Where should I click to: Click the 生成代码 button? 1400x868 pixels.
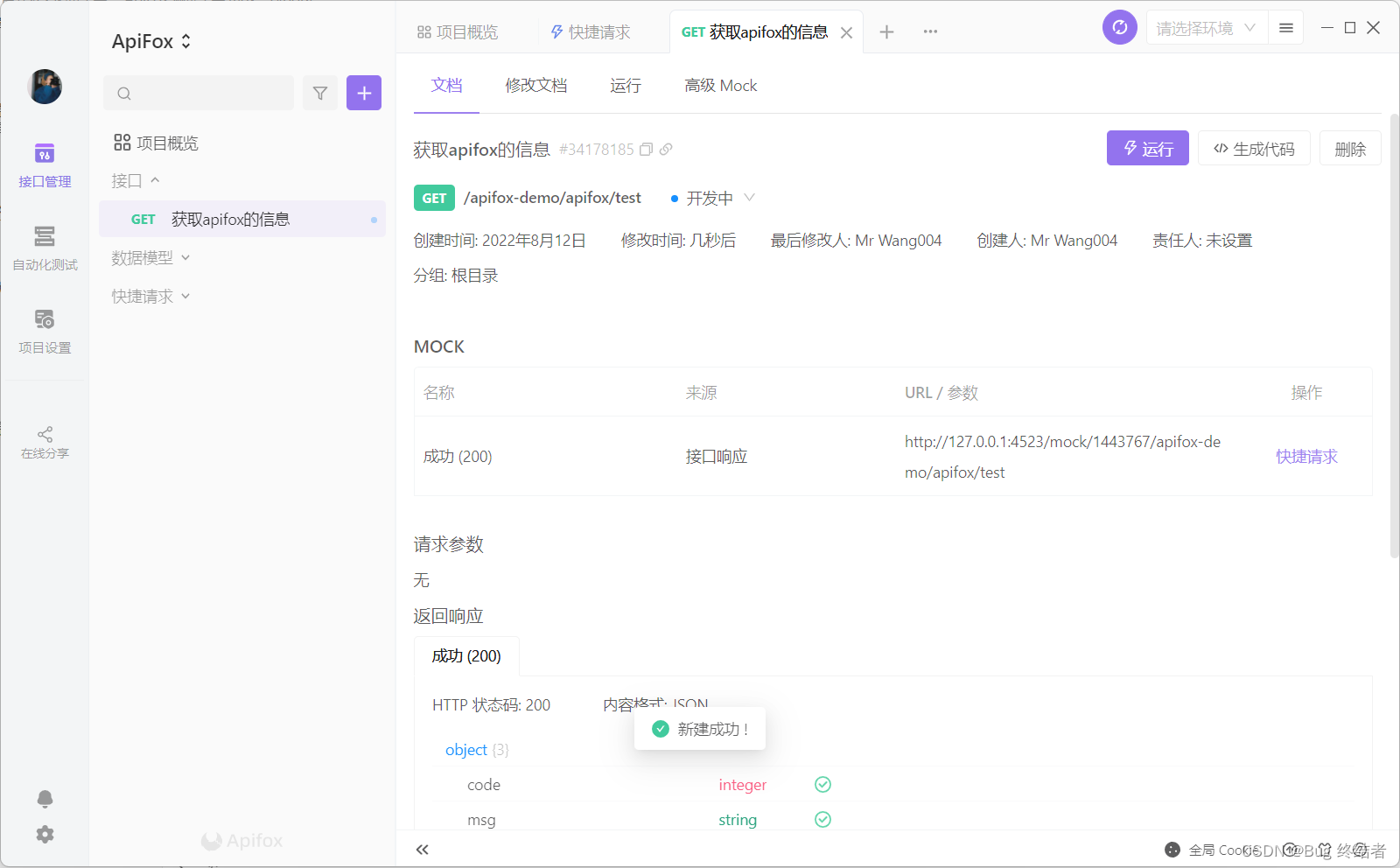[1254, 148]
